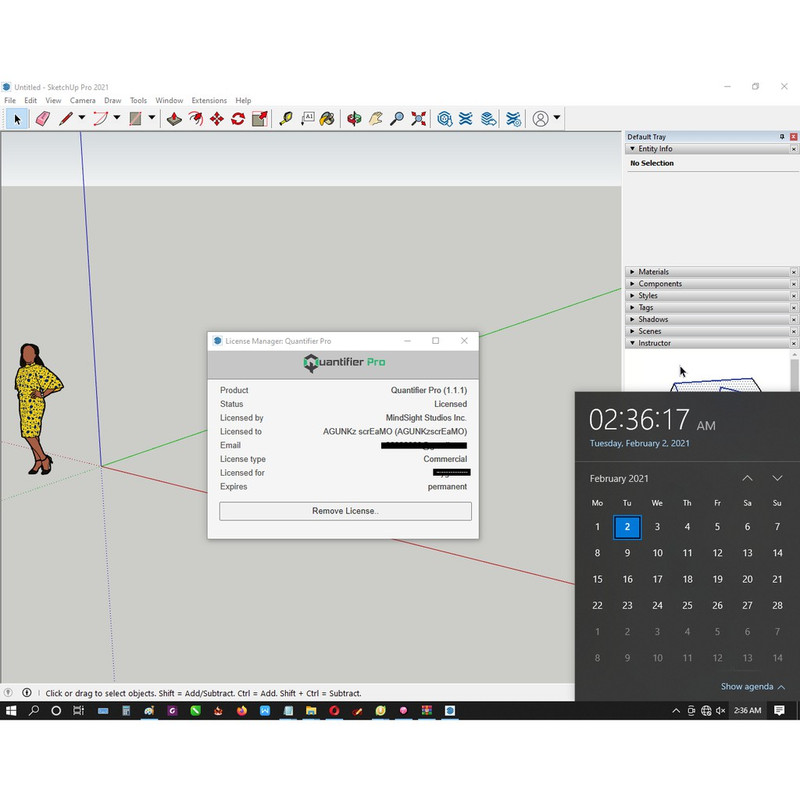This screenshot has width=800, height=800.
Task: Select the Rectangle shape tool
Action: point(135,119)
